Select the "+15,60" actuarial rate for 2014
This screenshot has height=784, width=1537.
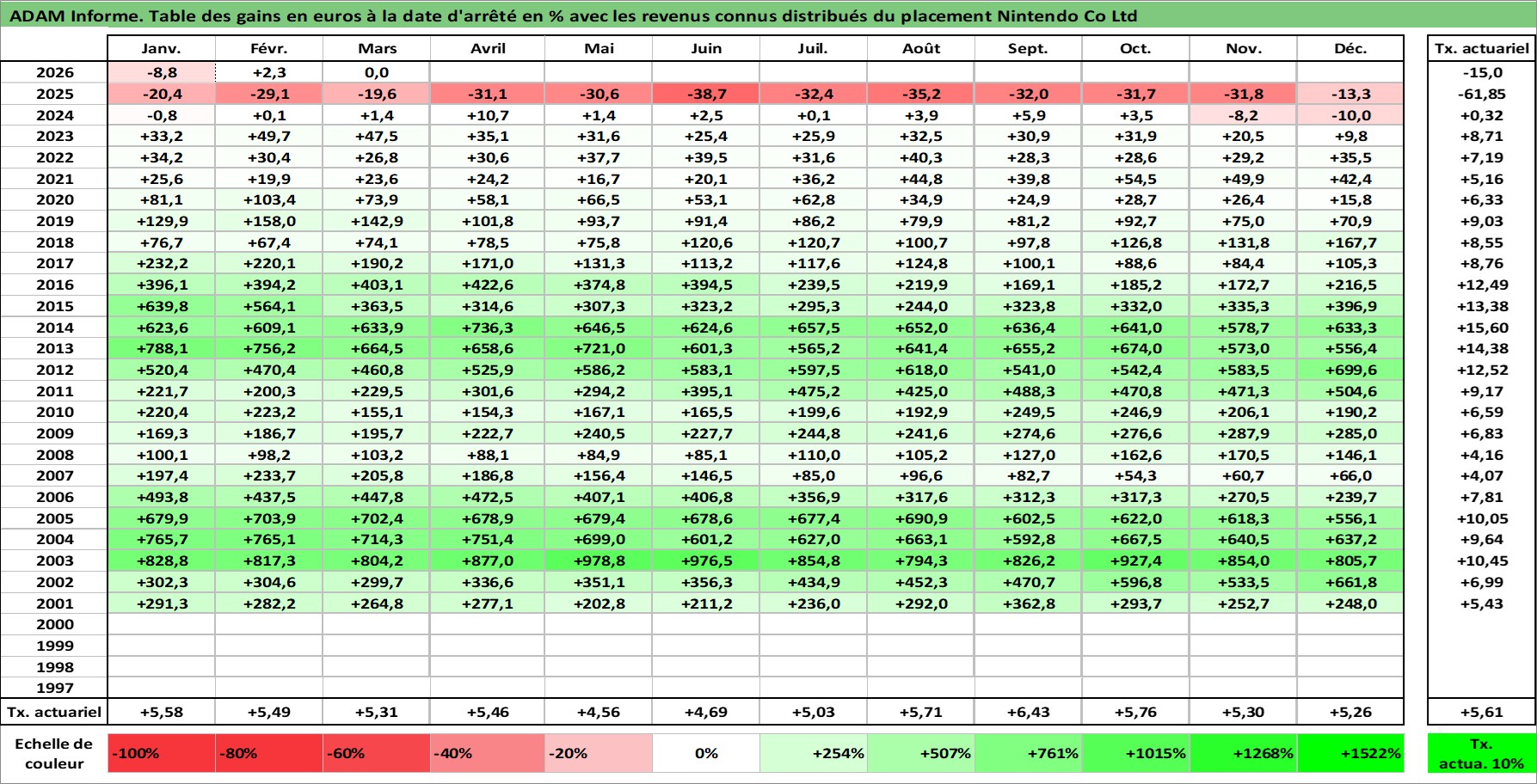pyautogui.click(x=1481, y=328)
